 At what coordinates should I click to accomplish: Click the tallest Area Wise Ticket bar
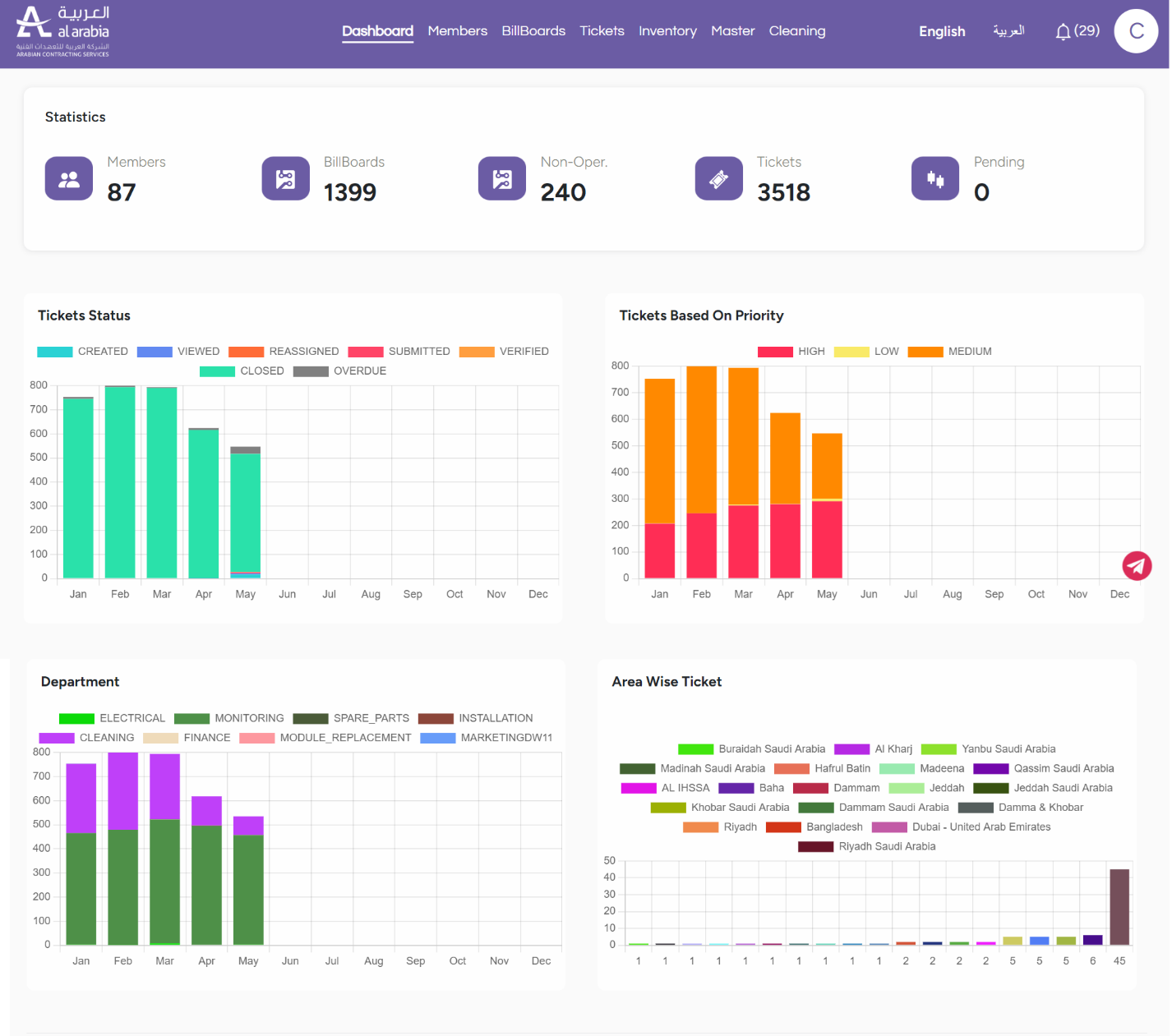1119,907
